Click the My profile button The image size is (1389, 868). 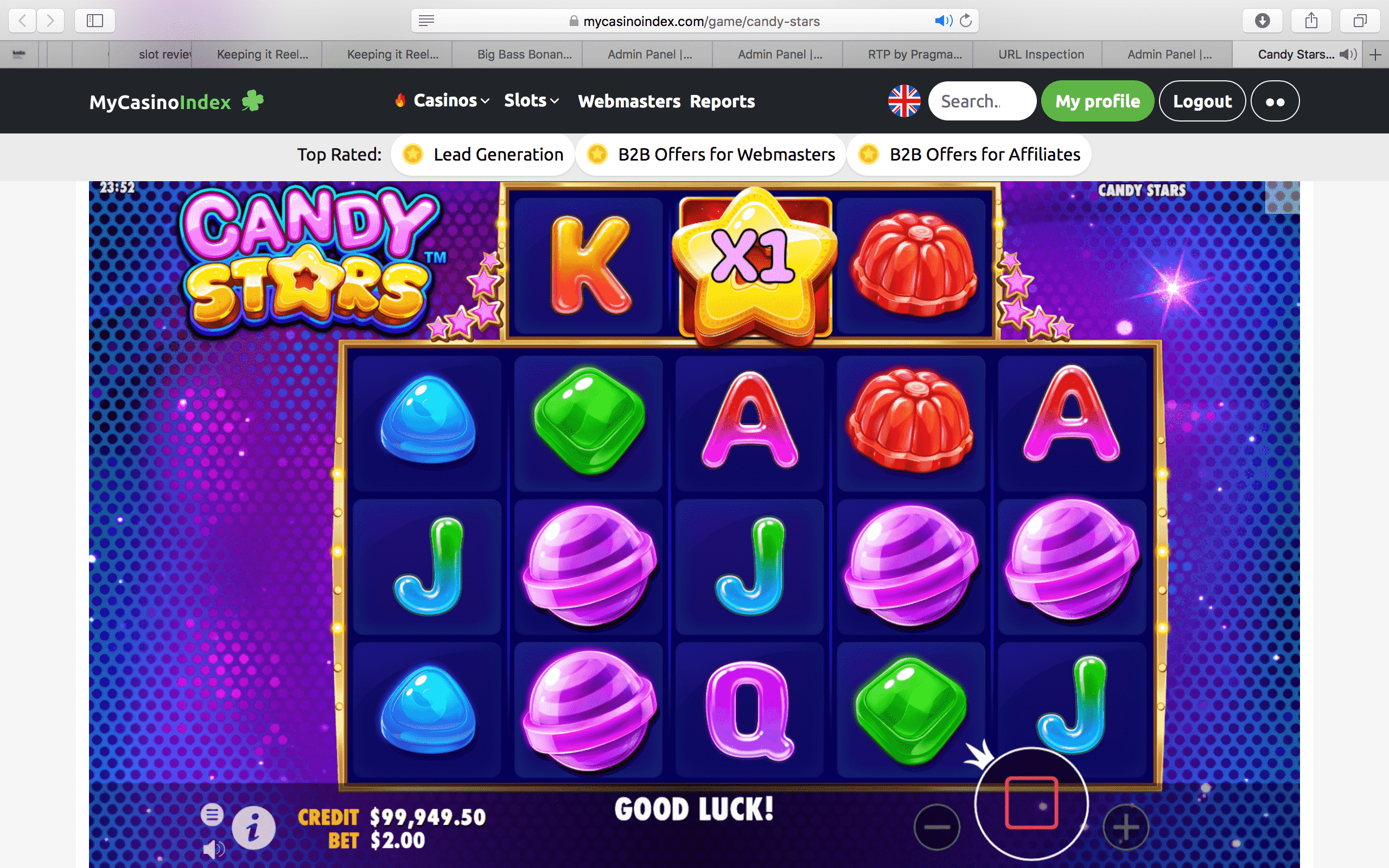pos(1098,101)
